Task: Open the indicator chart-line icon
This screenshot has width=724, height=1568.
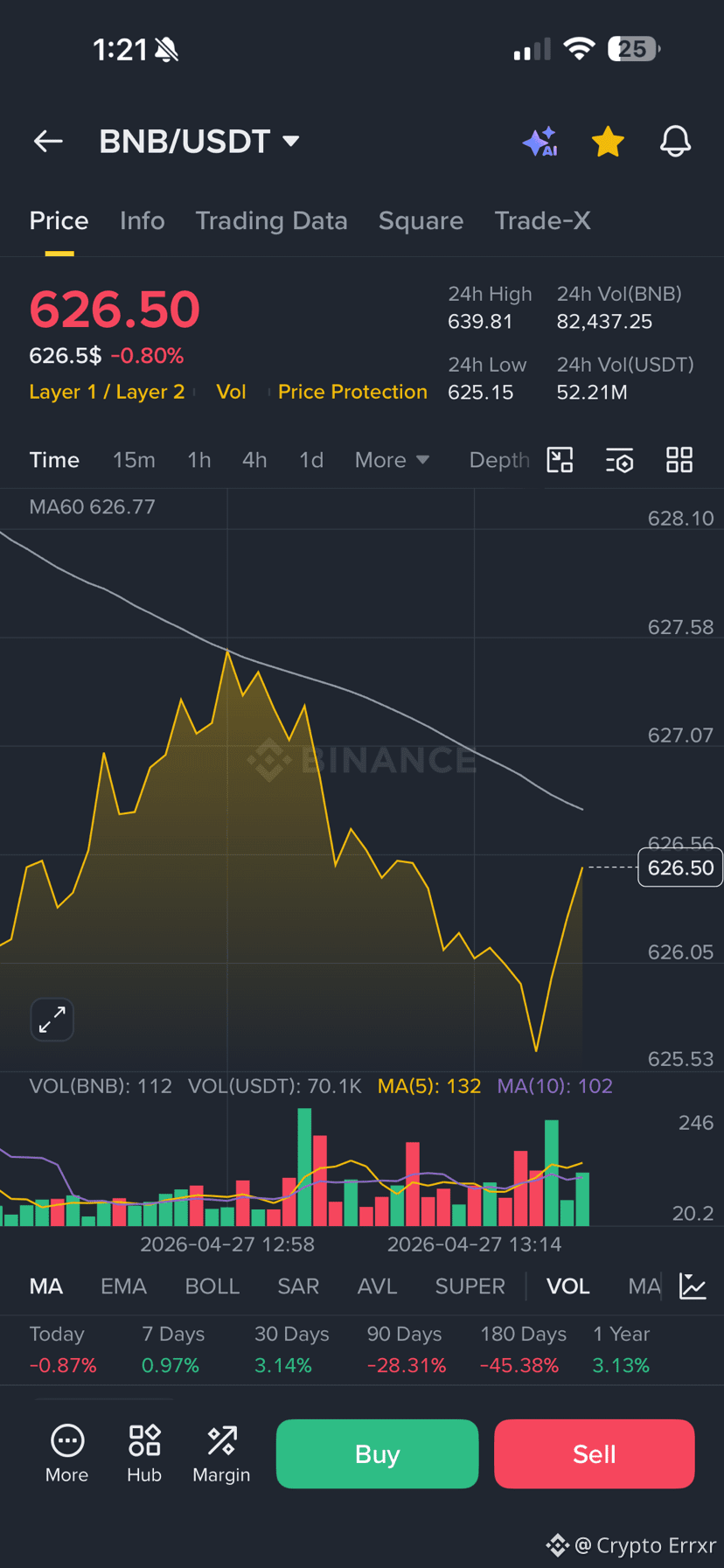Action: [693, 1286]
